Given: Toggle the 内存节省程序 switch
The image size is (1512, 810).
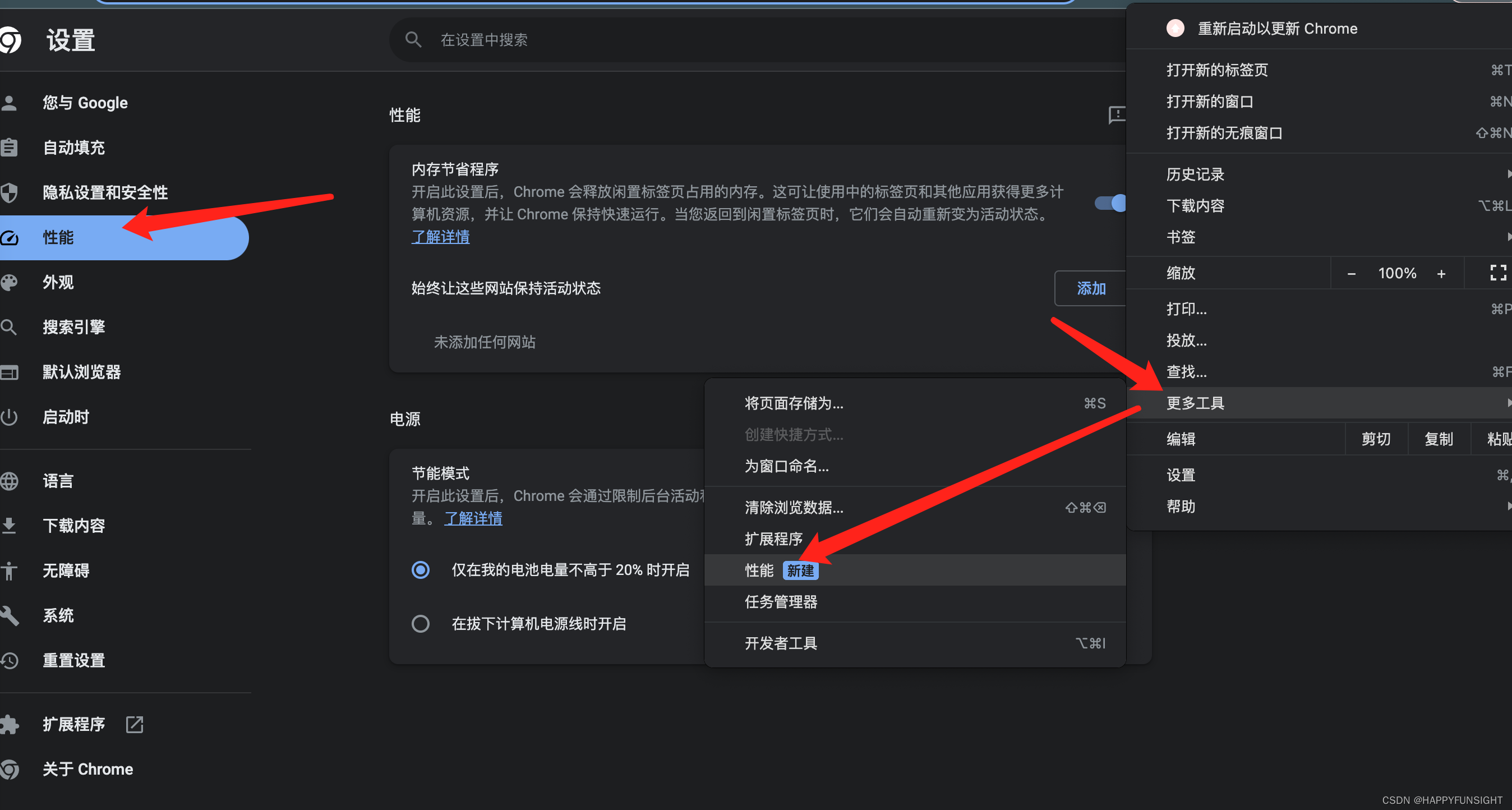Looking at the screenshot, I should [x=1110, y=203].
